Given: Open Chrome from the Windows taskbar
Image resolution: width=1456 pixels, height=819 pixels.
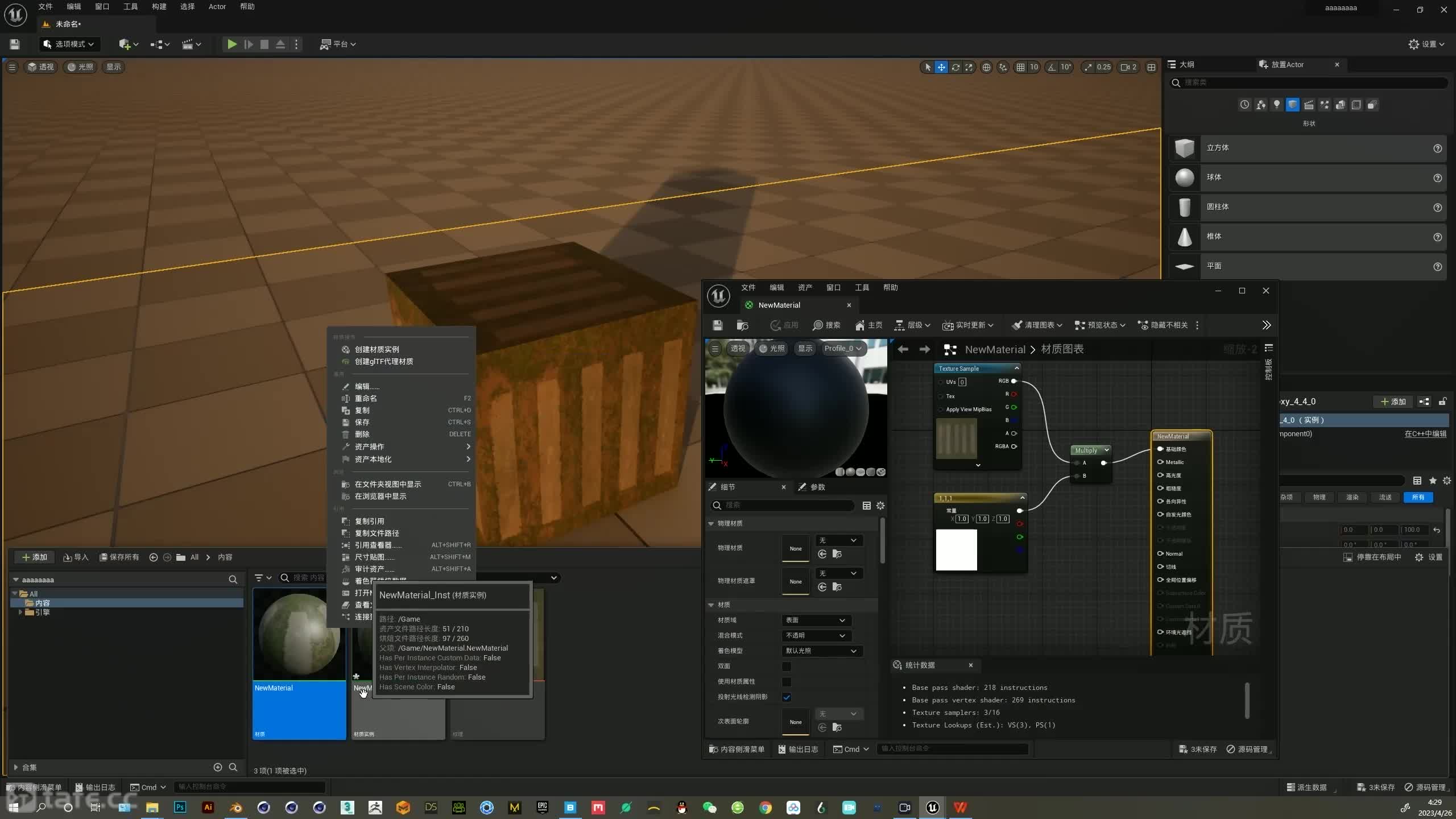Looking at the screenshot, I should 766,807.
